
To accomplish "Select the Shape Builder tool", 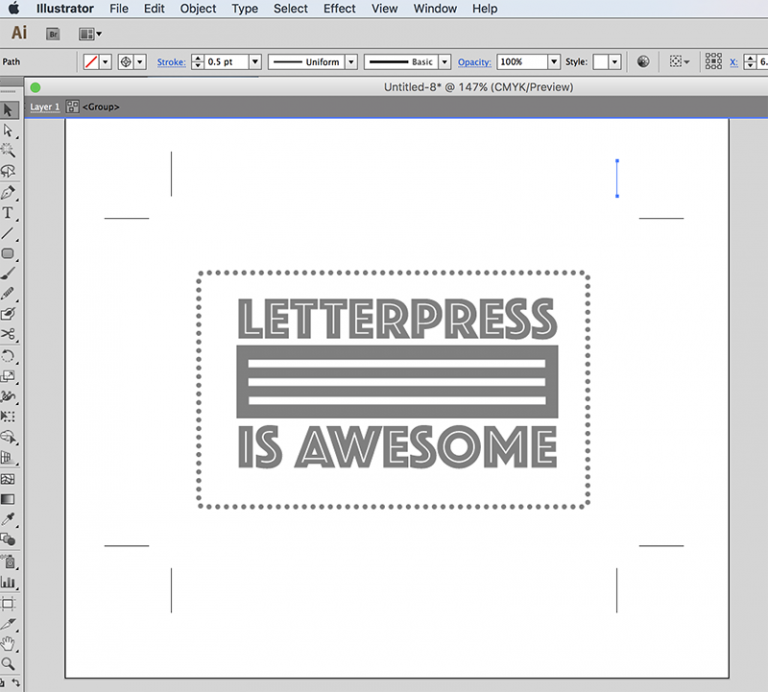I will 8,437.
